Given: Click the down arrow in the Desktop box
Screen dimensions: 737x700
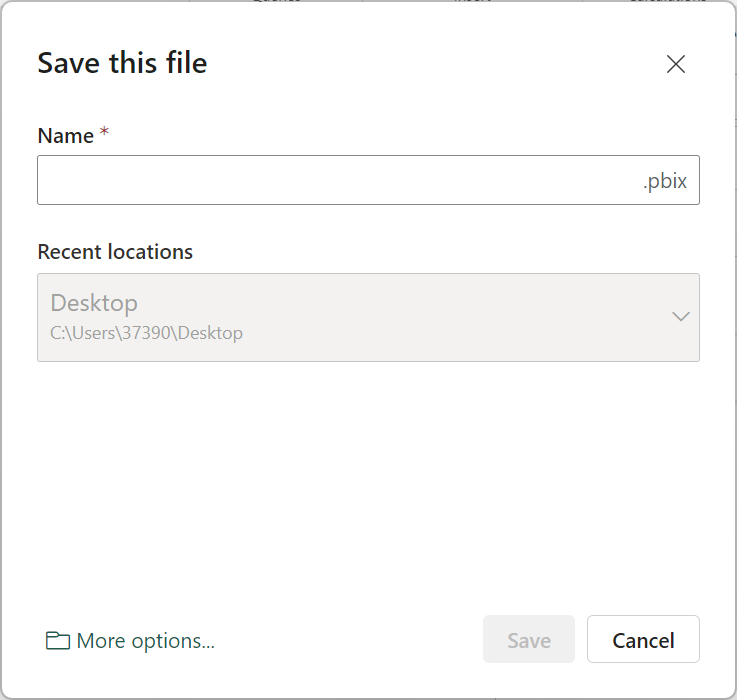Looking at the screenshot, I should tap(680, 317).
